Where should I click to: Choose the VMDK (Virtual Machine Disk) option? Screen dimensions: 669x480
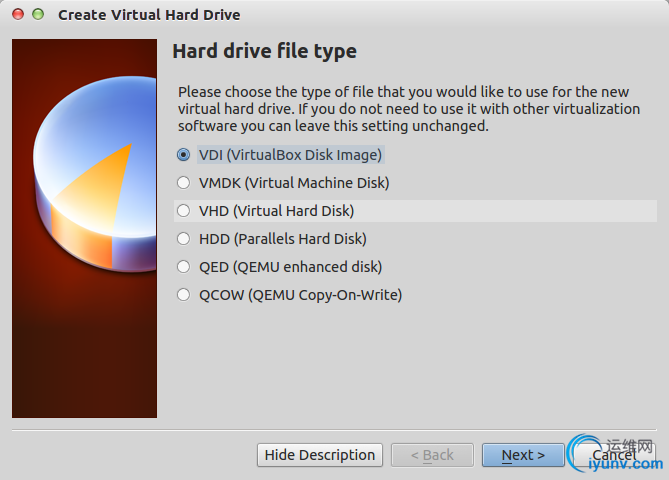(x=183, y=183)
